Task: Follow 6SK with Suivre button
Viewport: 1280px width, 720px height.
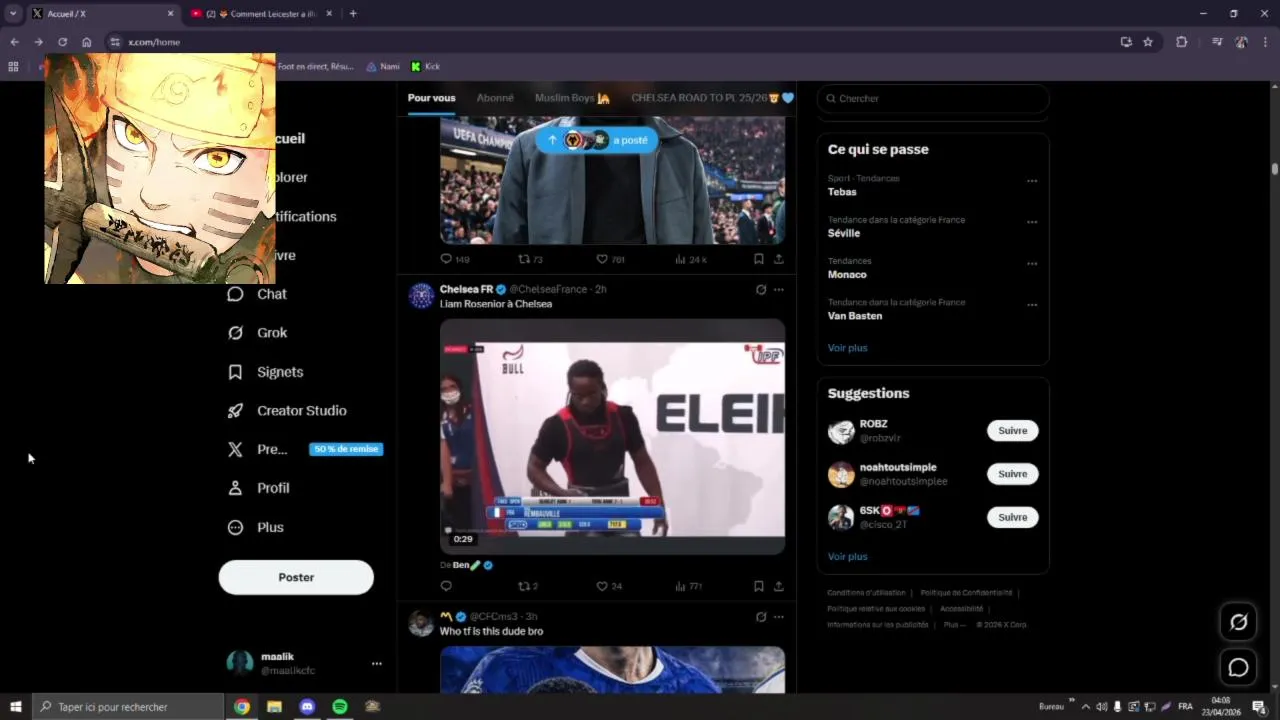Action: click(x=1012, y=517)
